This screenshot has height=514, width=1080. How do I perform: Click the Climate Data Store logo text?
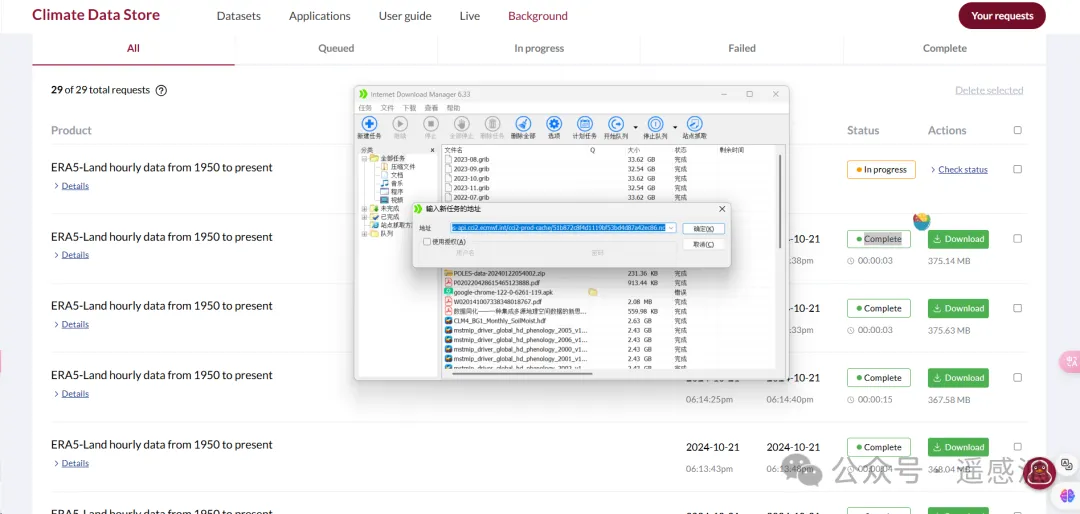point(96,14)
